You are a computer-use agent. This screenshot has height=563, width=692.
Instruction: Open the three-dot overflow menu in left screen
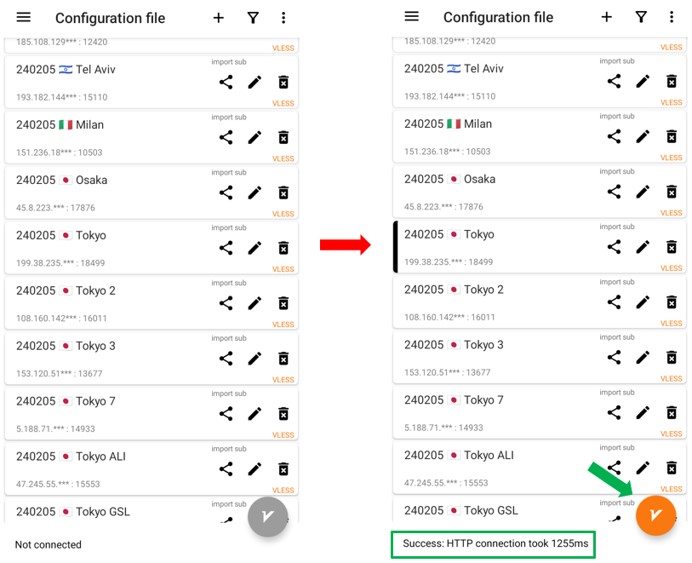(x=283, y=18)
